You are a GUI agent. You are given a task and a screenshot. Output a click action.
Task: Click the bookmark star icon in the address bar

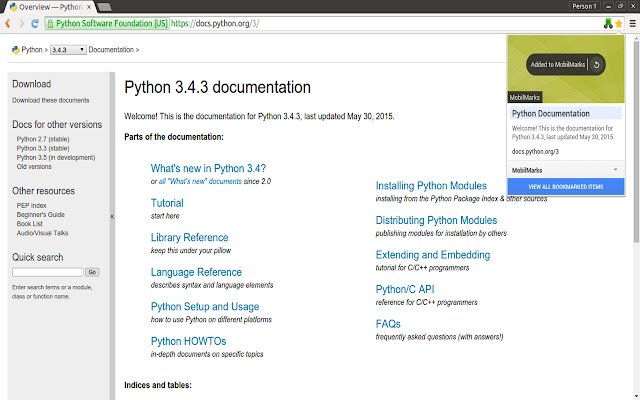(x=619, y=22)
